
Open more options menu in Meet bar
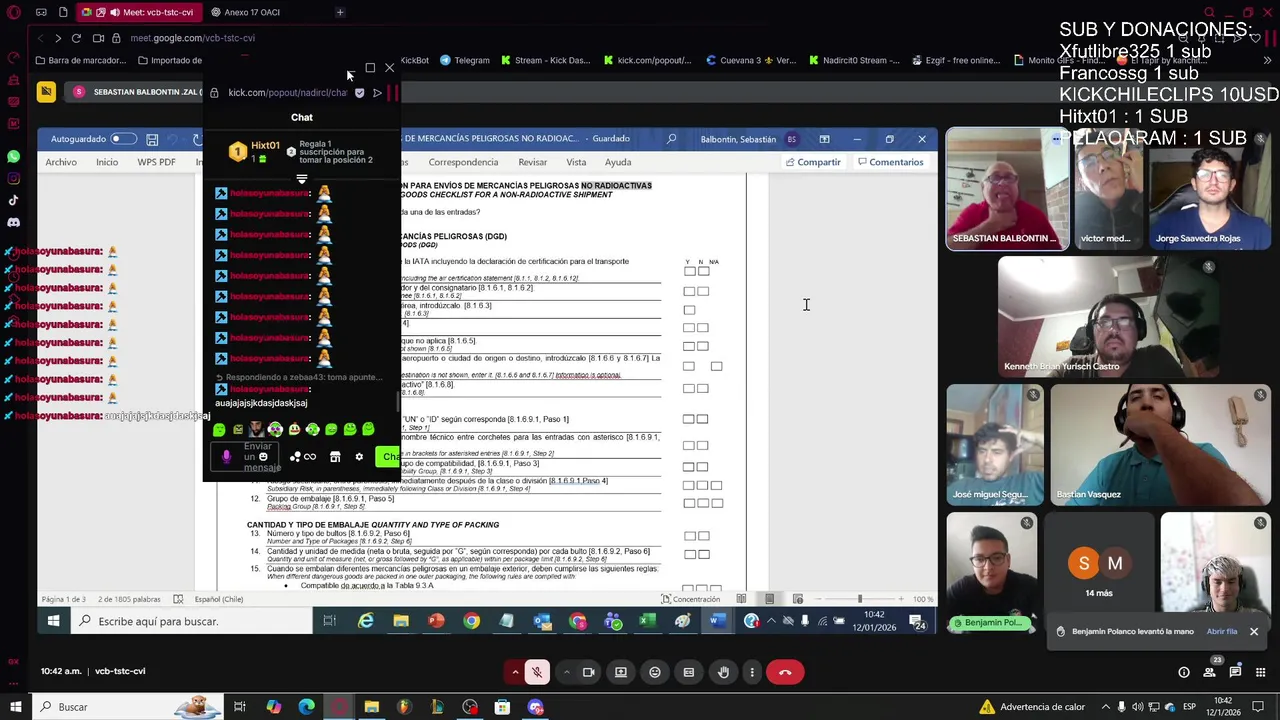click(752, 672)
